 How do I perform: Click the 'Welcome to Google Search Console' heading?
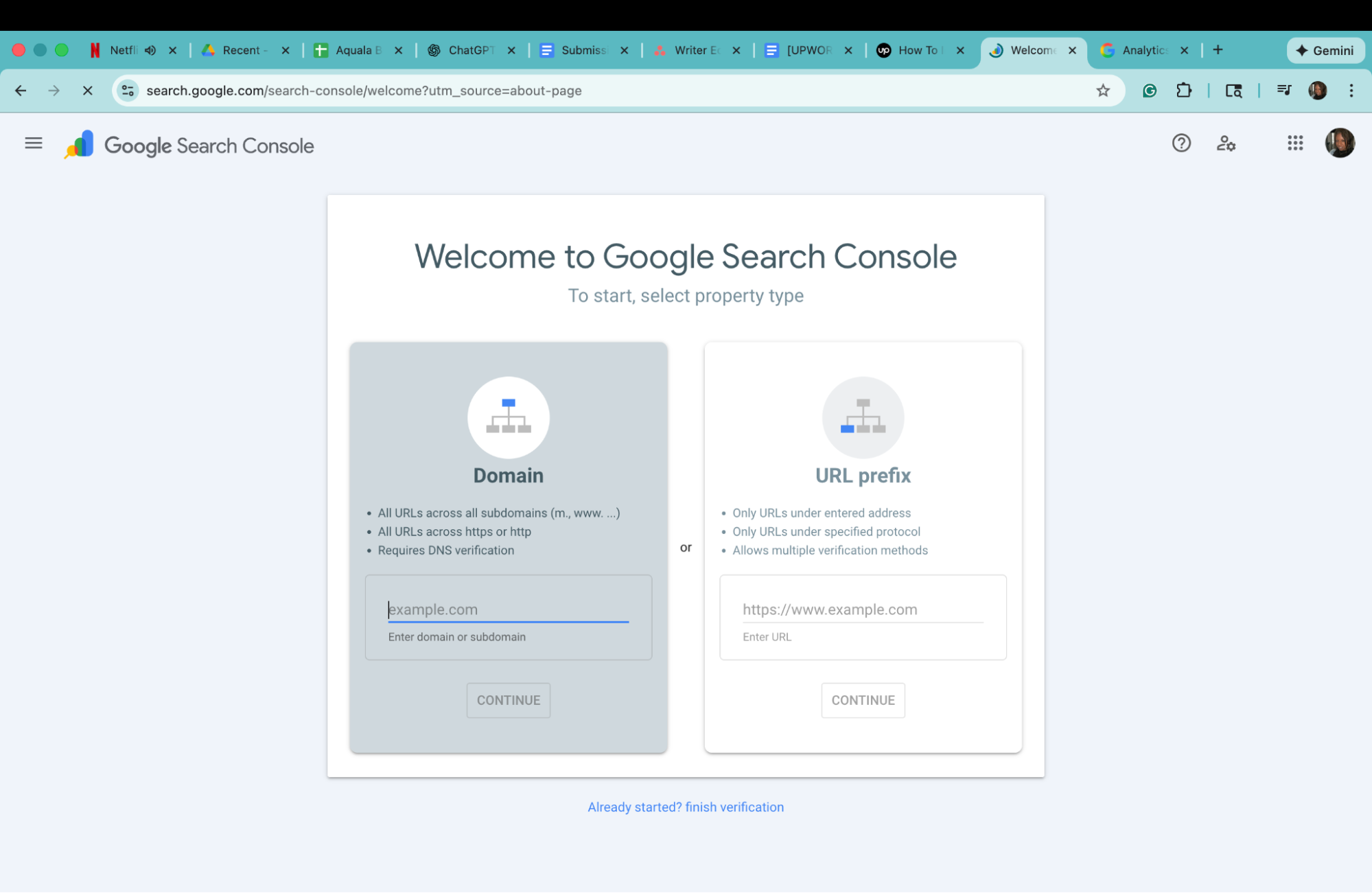pyautogui.click(x=685, y=257)
